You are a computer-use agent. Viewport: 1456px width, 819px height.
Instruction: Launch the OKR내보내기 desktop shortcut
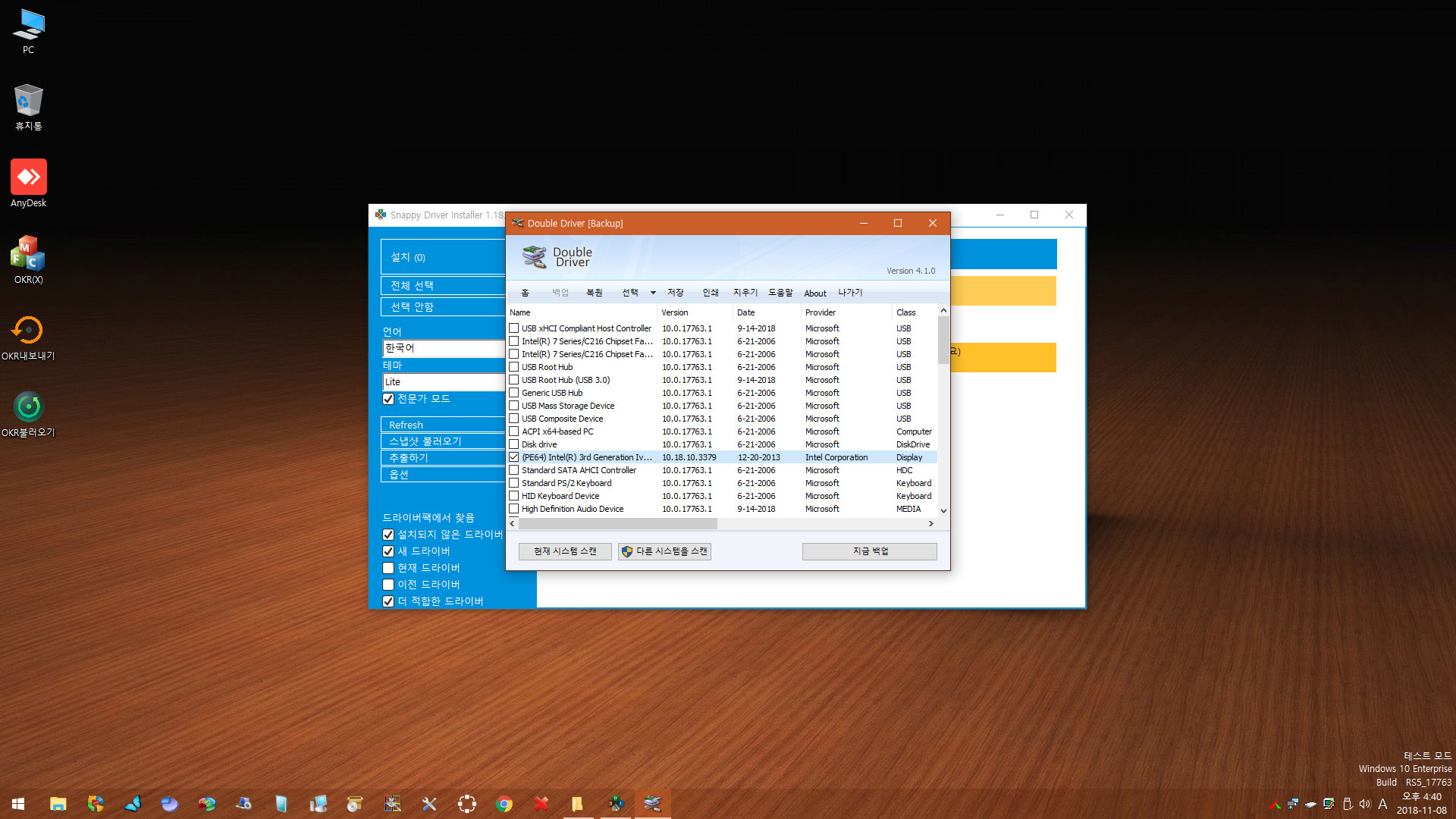click(x=28, y=337)
